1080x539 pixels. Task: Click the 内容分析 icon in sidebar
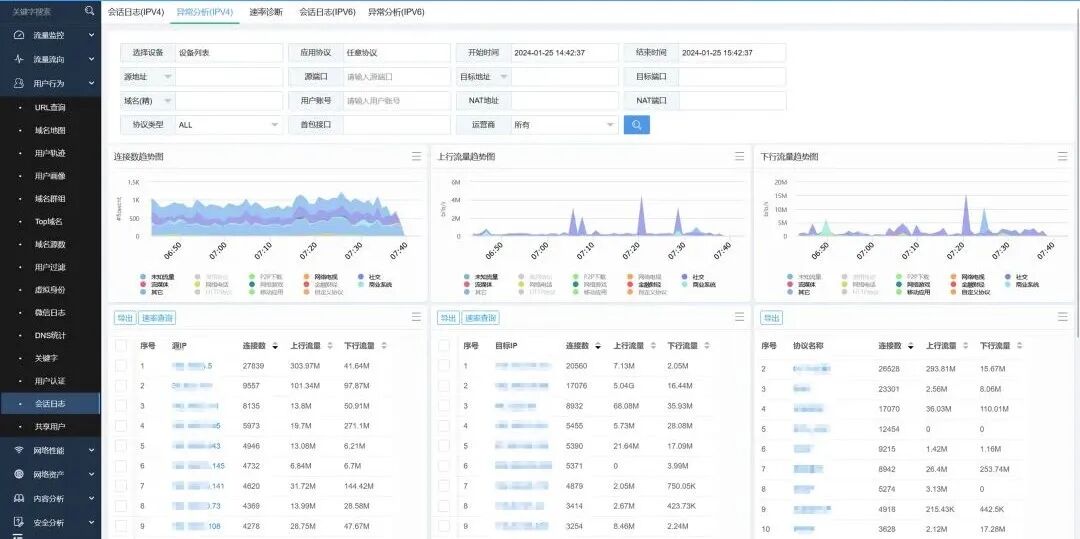point(19,498)
